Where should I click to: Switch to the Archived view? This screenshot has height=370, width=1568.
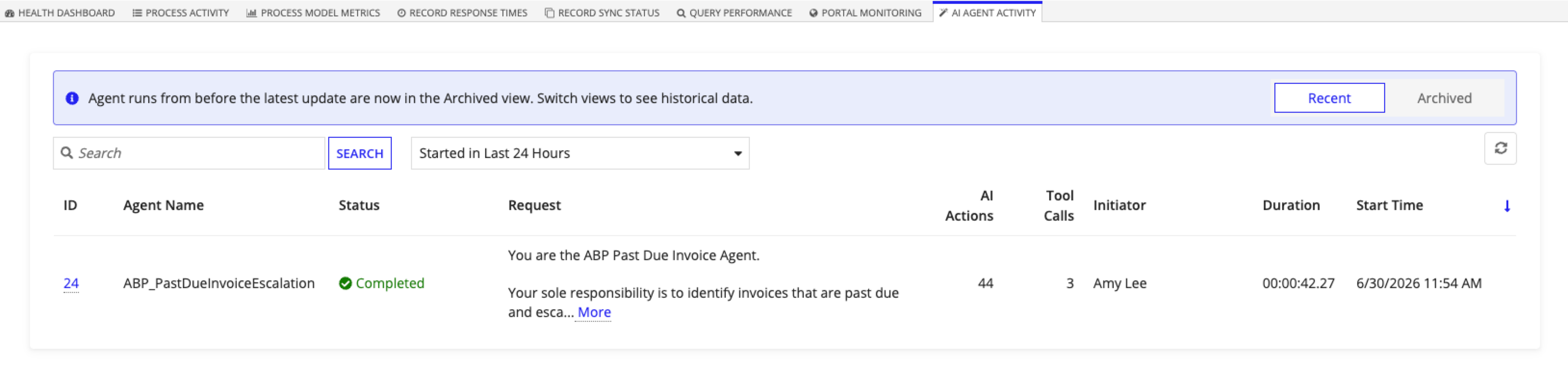click(1444, 98)
